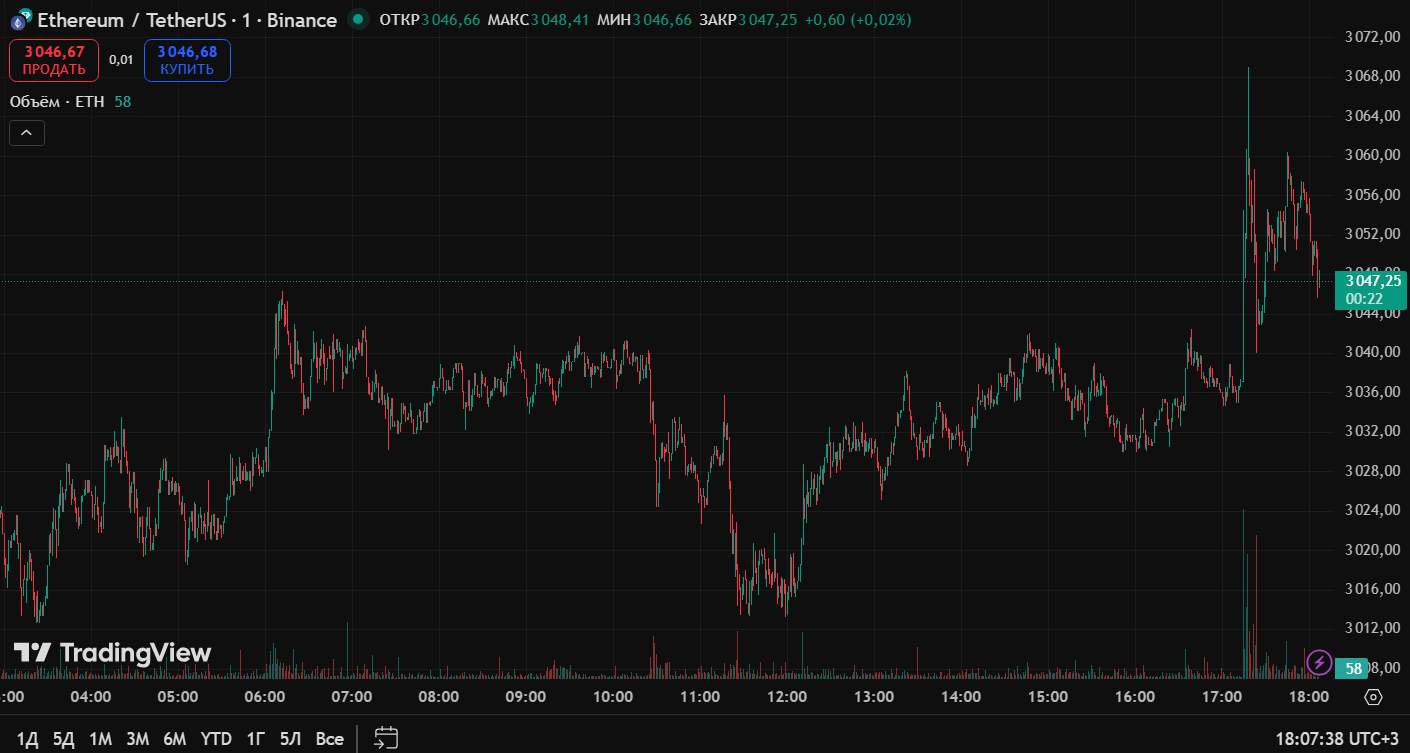Click the 3060,00 level on price scale

click(1370, 155)
